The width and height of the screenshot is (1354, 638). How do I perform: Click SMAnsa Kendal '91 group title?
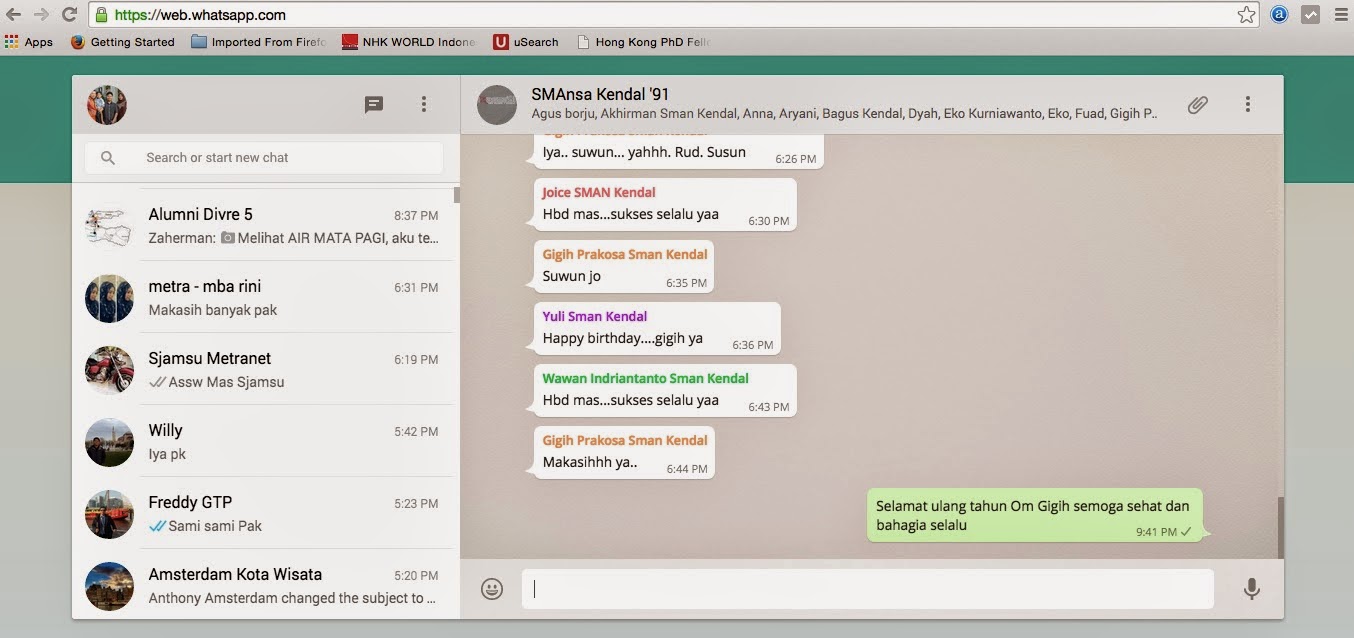click(600, 94)
